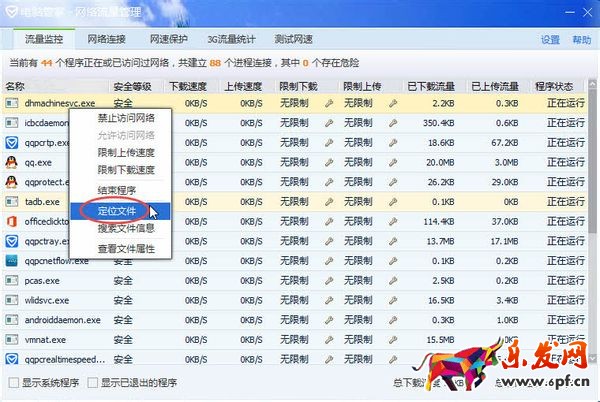Sort by 下载速度 column header
The width and height of the screenshot is (600, 402).
(x=188, y=86)
